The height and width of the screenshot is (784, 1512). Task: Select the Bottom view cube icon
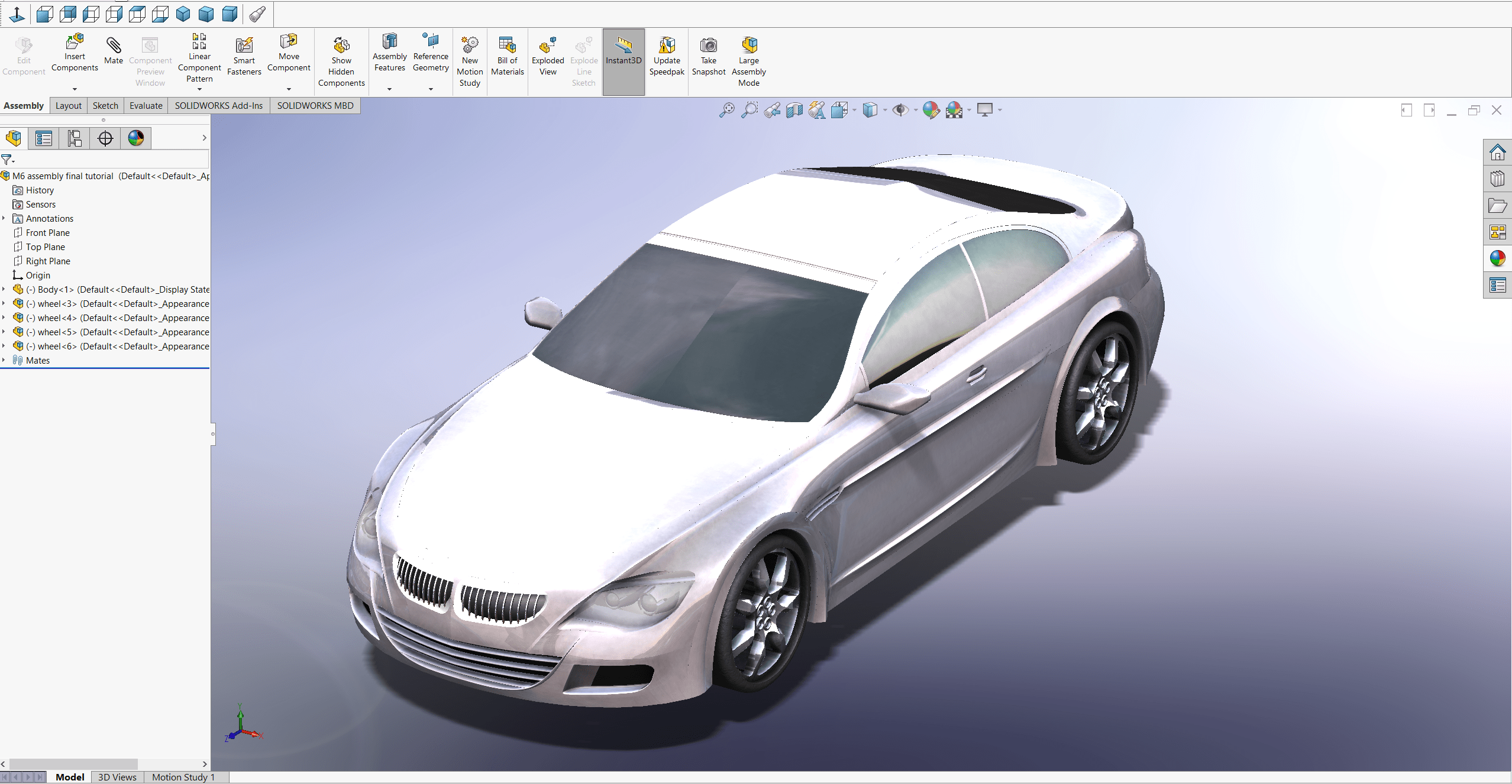coord(160,14)
